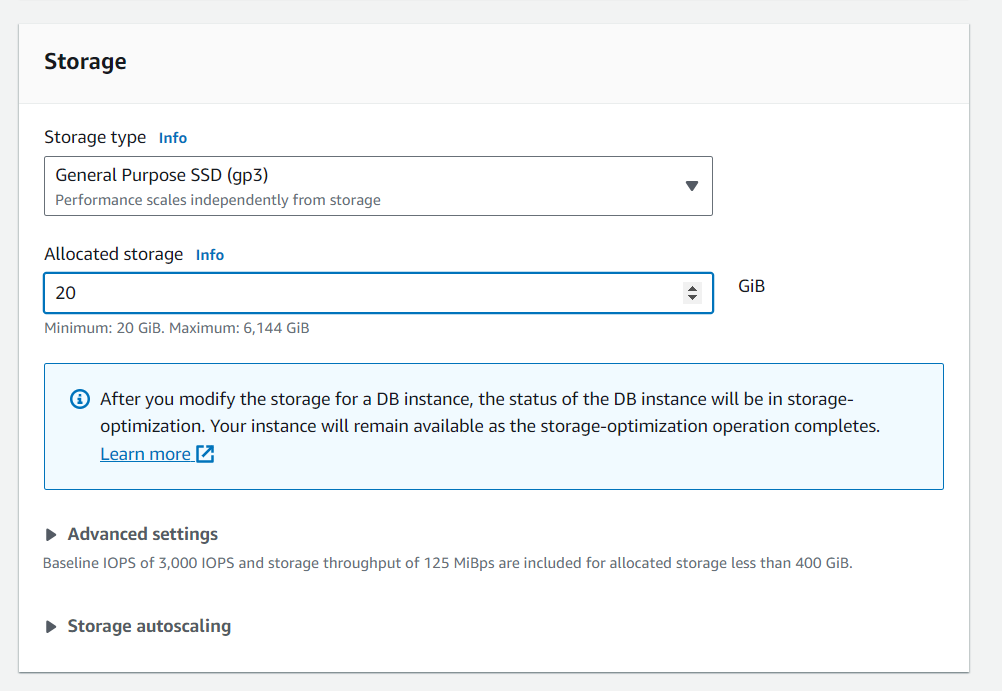
Task: Click the external link icon beside Learn more
Action: [x=205, y=454]
